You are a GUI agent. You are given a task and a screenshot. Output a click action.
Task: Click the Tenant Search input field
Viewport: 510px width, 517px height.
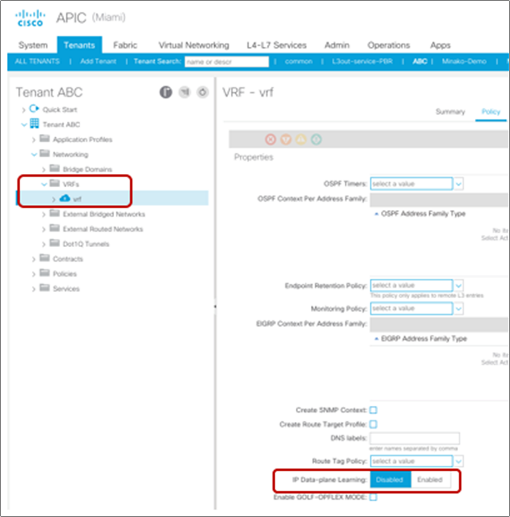(227, 62)
